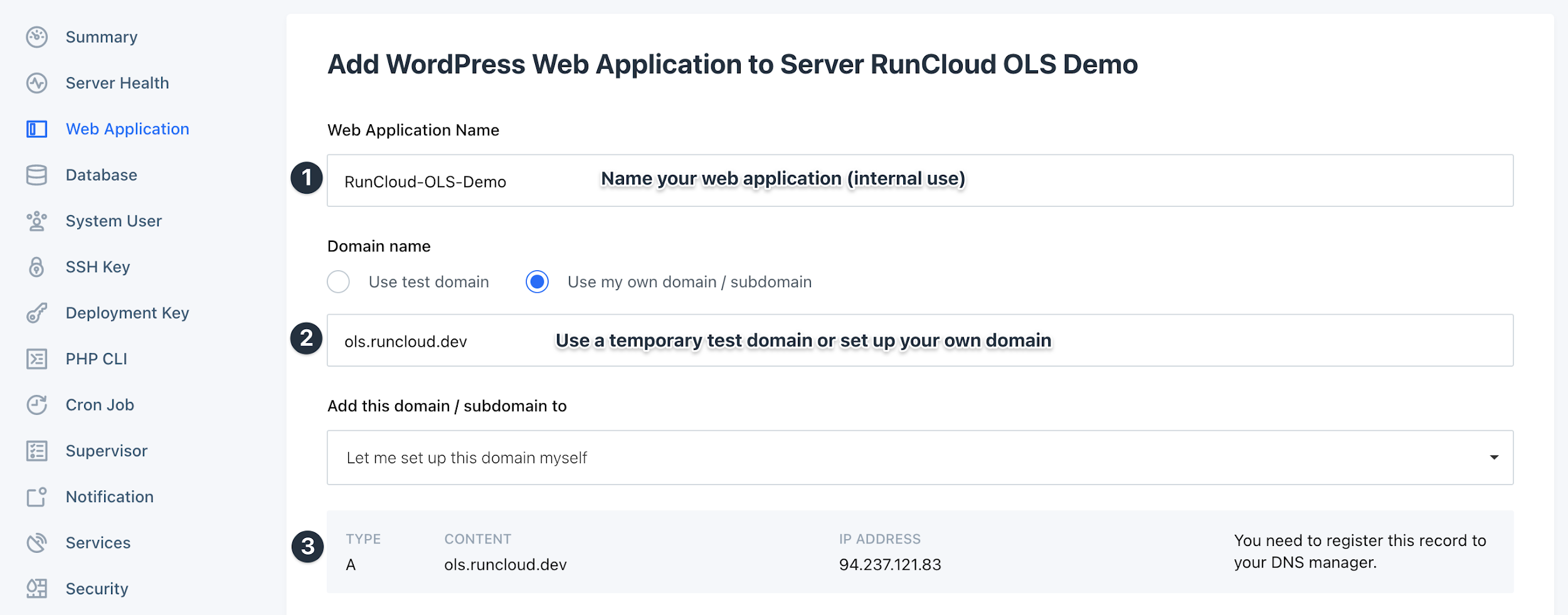Click the page heading about adding WordPress
1568x615 pixels.
733,65
